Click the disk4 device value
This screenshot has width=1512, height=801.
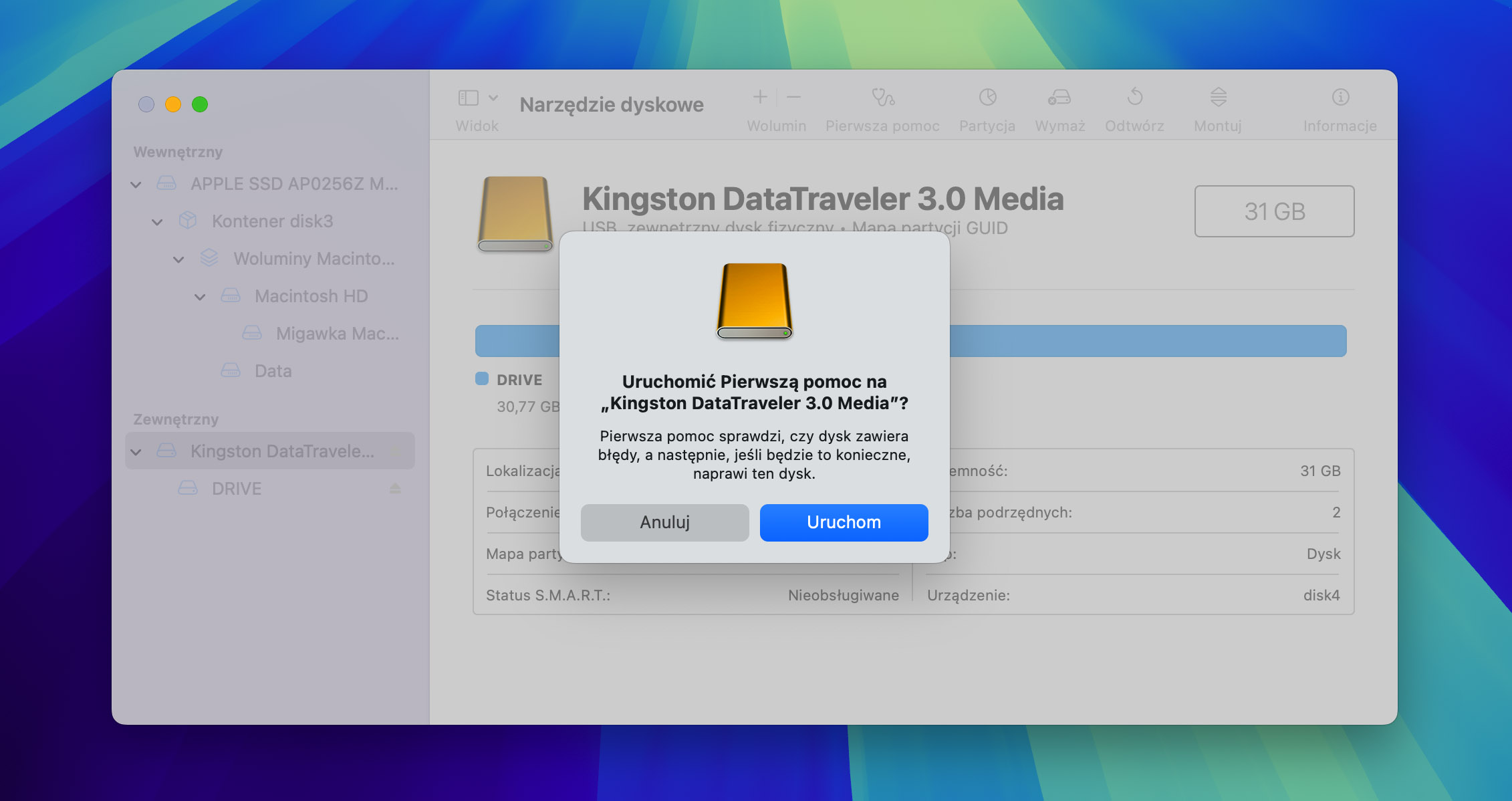point(1321,595)
